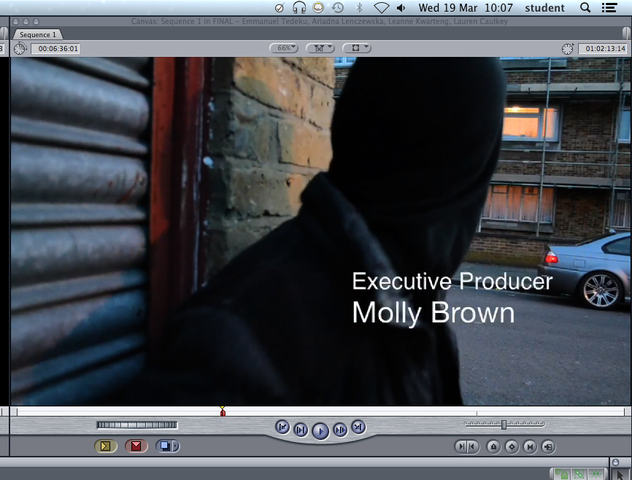Open the playhead sync dropdown
The width and height of the screenshot is (632, 480).
coord(320,48)
